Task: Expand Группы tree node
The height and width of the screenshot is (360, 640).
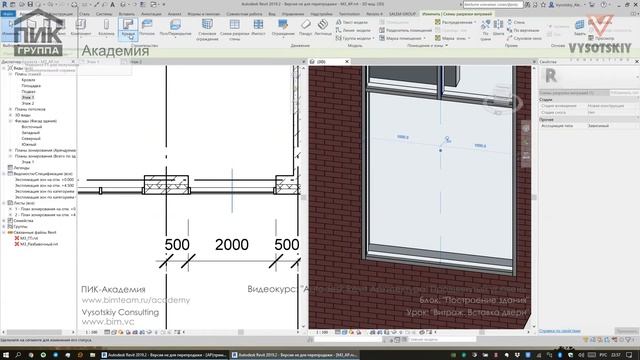Action: tap(4, 227)
